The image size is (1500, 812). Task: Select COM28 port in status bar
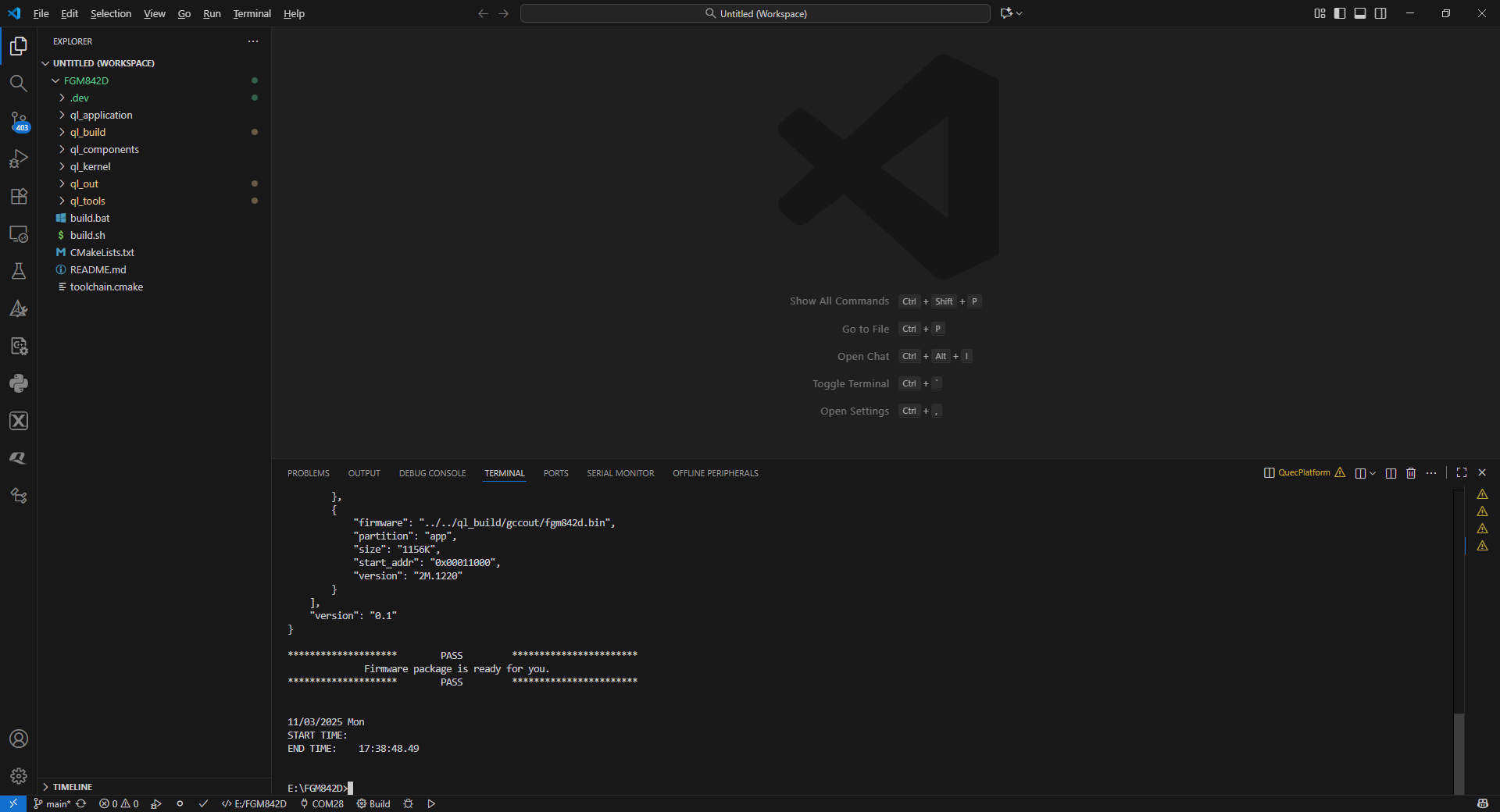tap(322, 804)
